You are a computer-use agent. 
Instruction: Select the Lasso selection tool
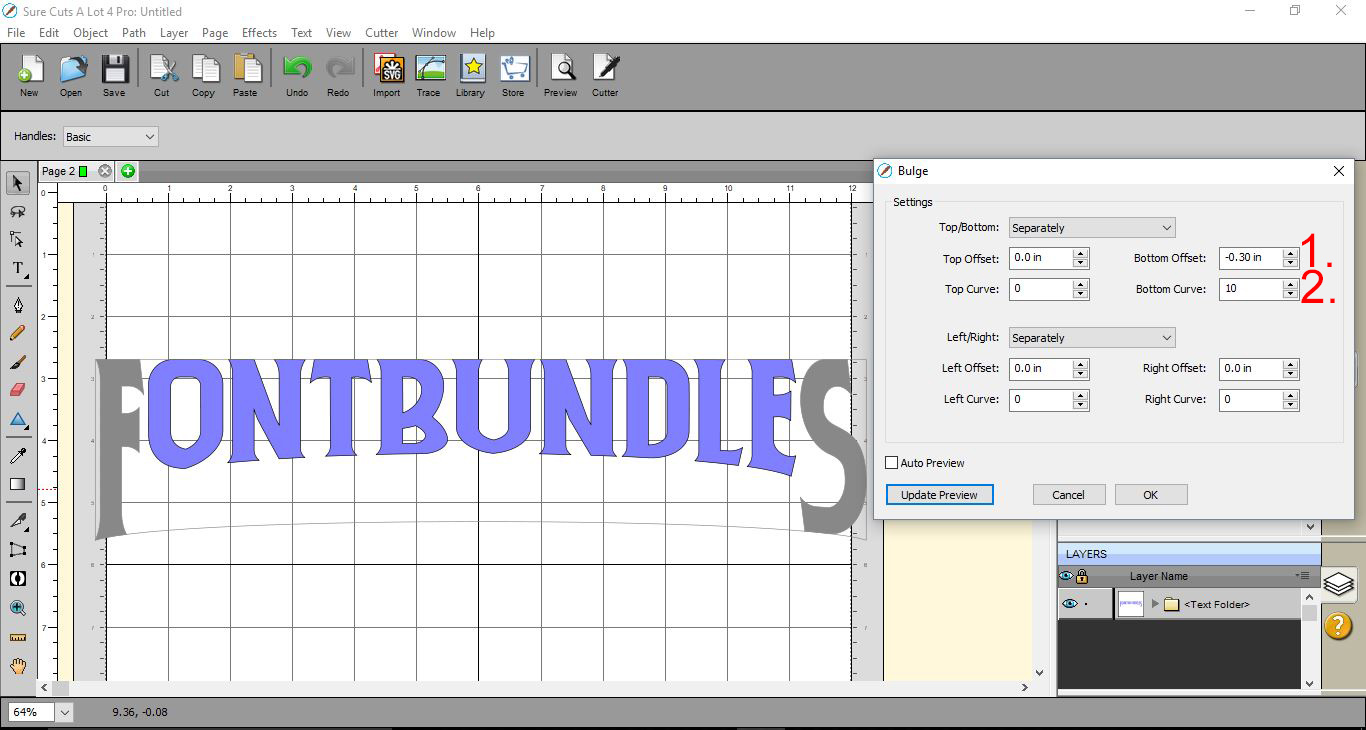pos(18,212)
